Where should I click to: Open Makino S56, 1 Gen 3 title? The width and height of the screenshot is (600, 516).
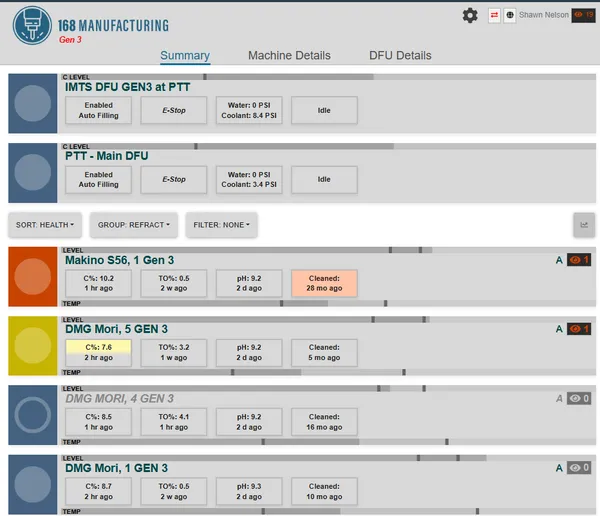(119, 260)
